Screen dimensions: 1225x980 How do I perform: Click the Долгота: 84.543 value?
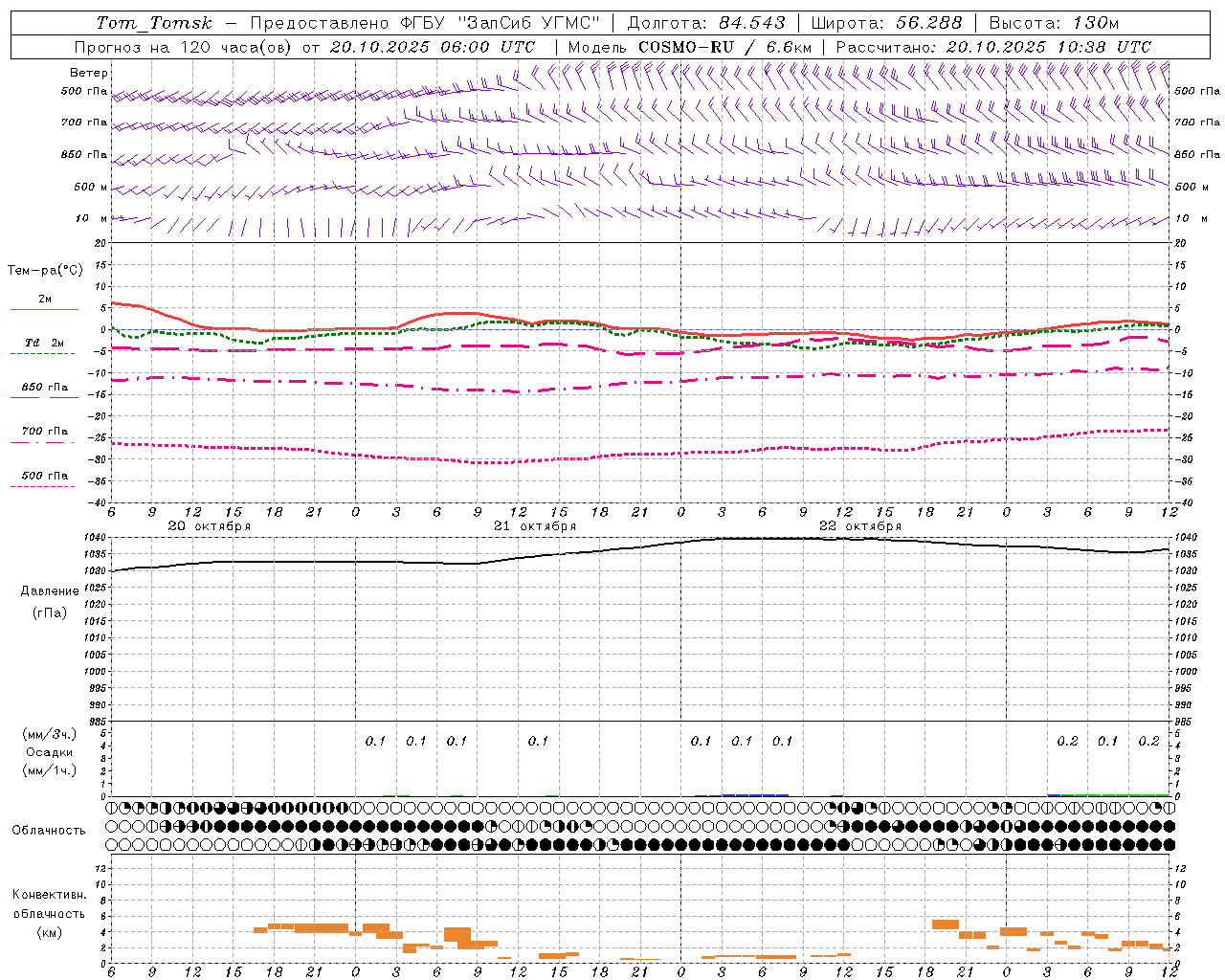706,23
